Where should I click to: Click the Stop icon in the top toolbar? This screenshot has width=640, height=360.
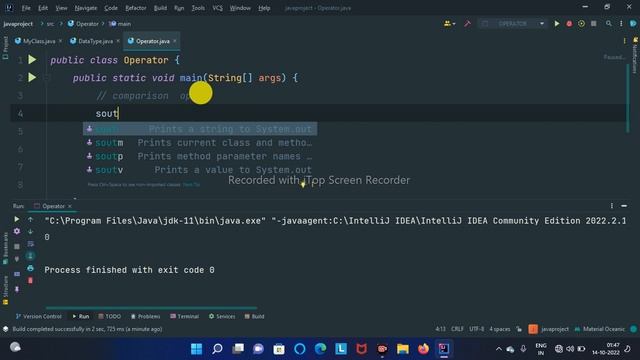[593, 24]
